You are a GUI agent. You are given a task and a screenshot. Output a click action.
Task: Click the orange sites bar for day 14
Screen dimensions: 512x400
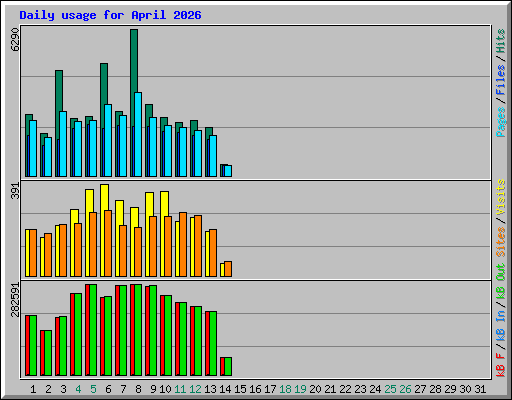click(x=228, y=269)
